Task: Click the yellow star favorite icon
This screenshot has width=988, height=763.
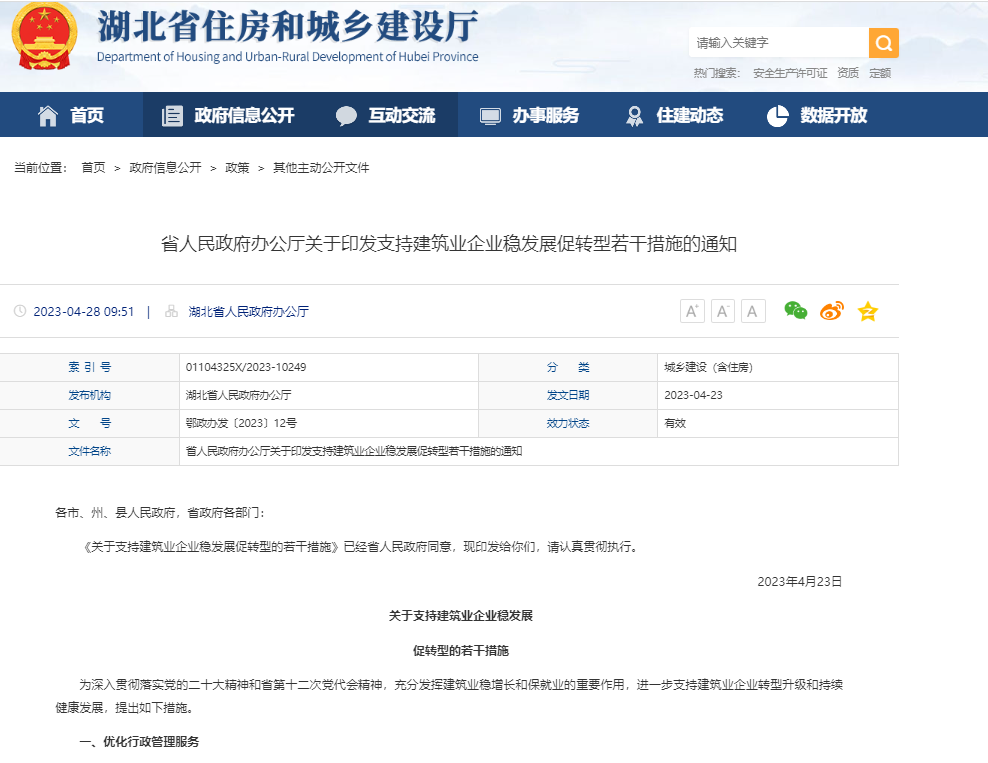Action: click(867, 311)
